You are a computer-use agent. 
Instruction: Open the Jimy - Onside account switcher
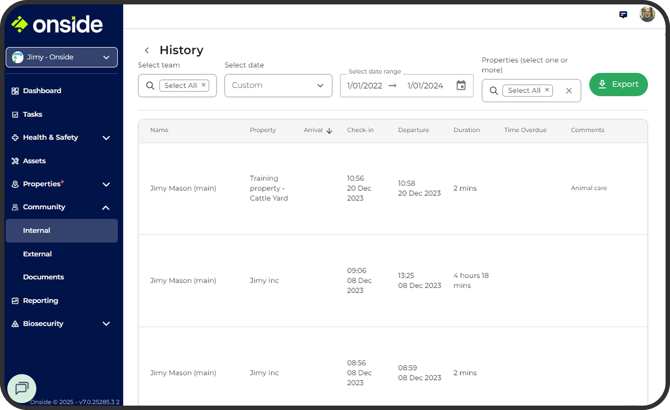(x=62, y=58)
